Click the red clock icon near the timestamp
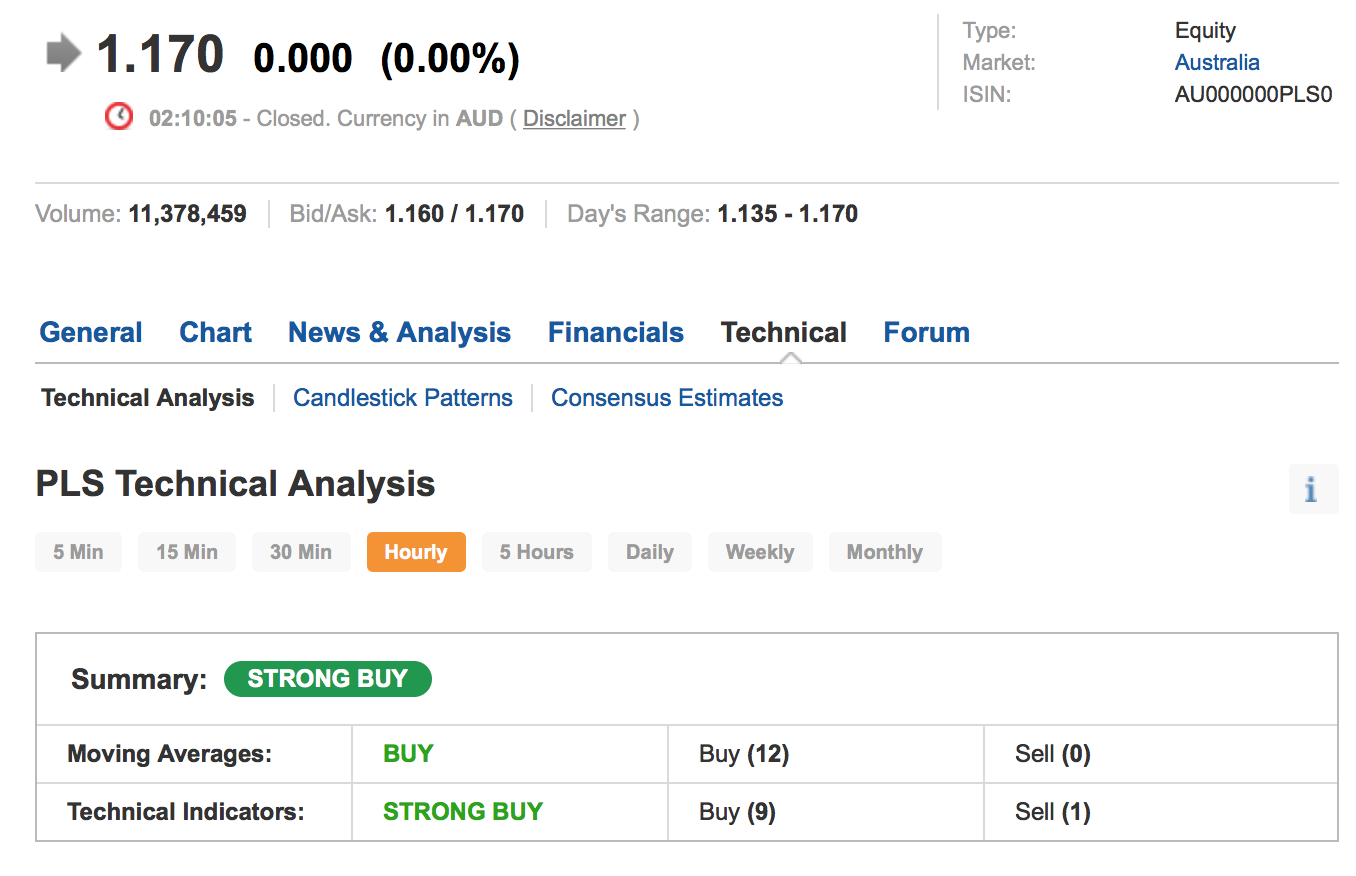This screenshot has height=876, width=1356. click(119, 117)
